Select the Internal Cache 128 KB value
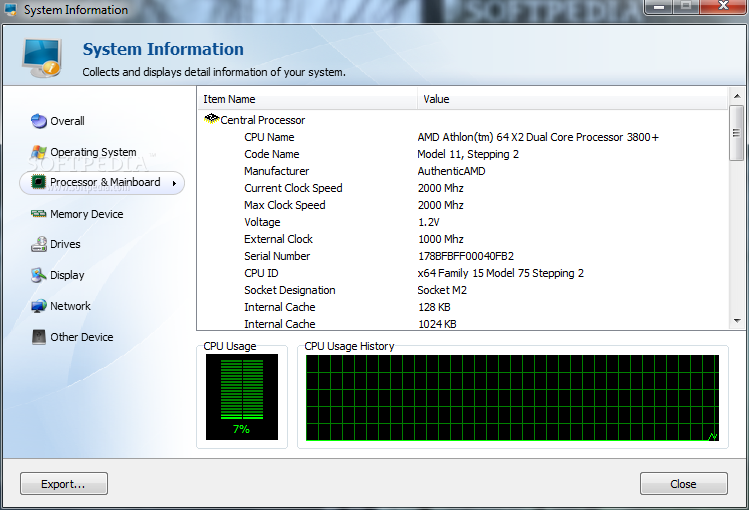Viewport: 749px width, 510px height. click(x=434, y=307)
